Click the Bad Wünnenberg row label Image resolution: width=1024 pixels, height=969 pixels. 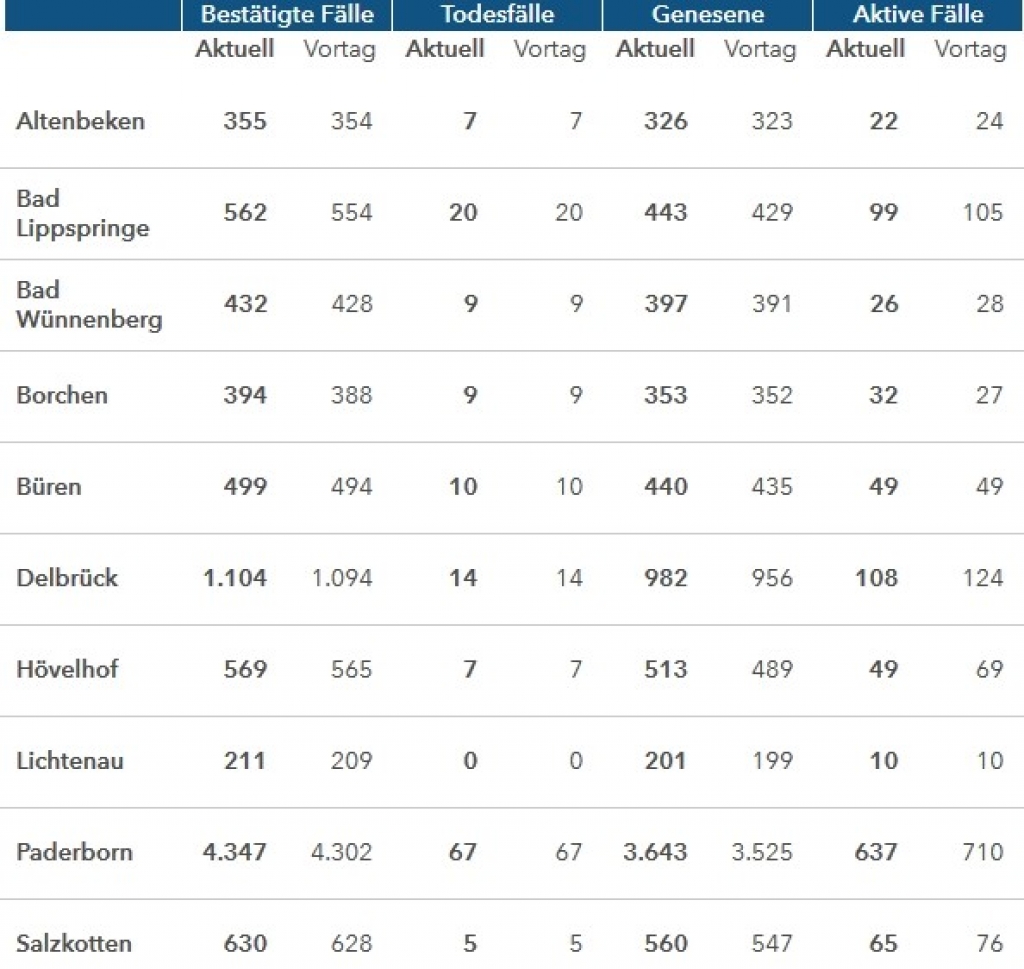coord(89,305)
